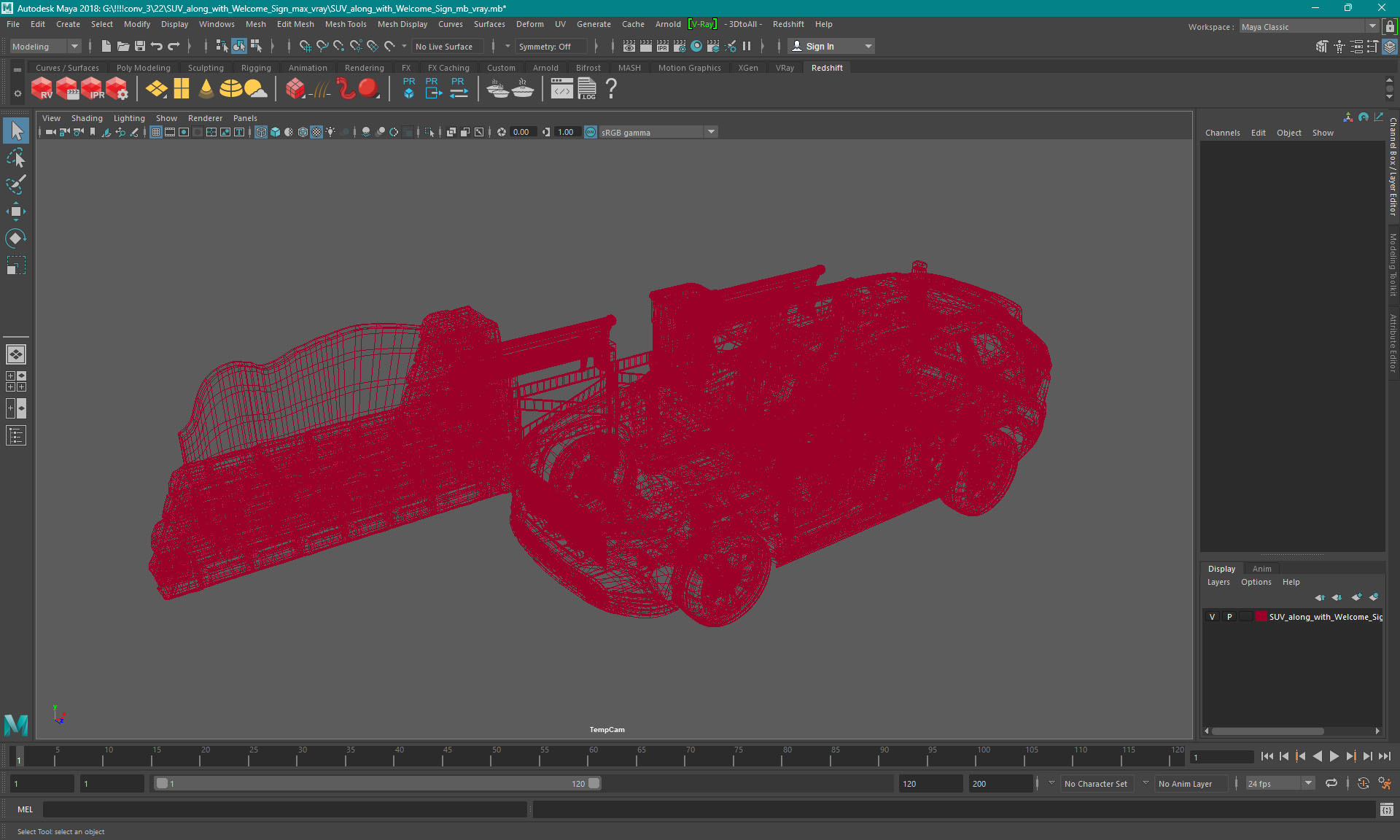
Task: Open the sRGB gamma view transform dropdown
Action: [x=658, y=132]
